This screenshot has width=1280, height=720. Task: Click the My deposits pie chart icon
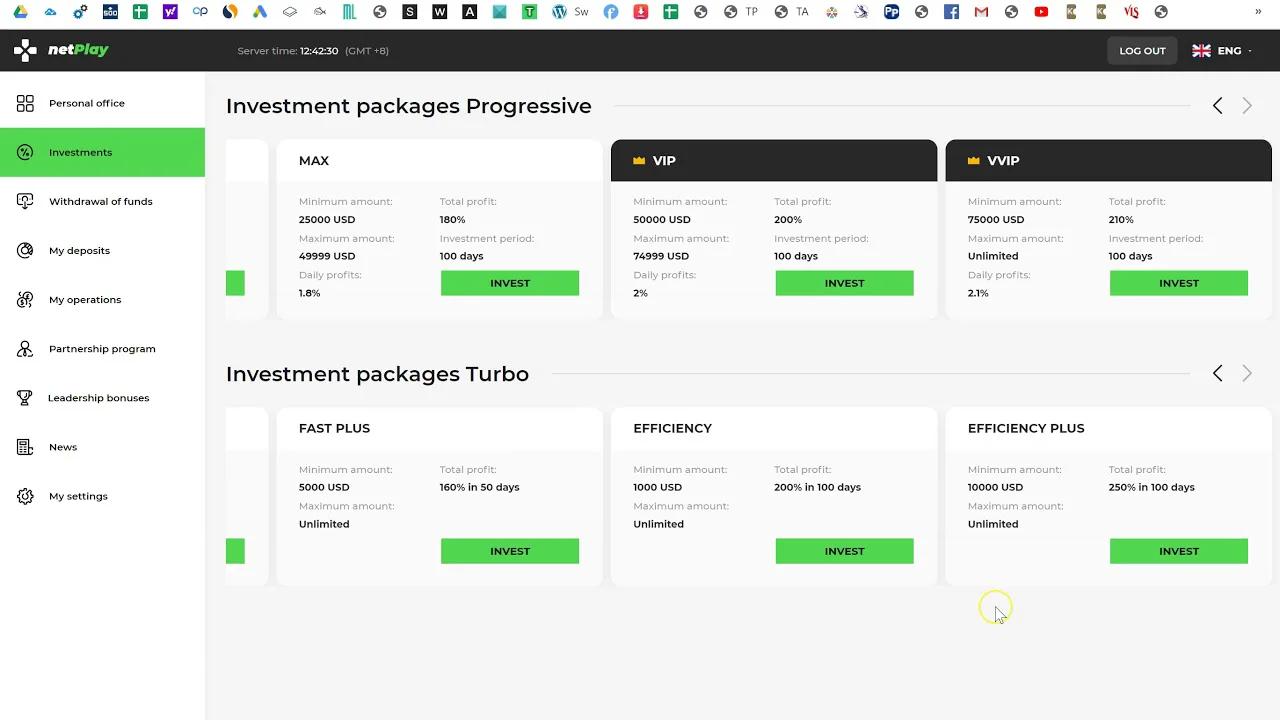[x=25, y=250]
